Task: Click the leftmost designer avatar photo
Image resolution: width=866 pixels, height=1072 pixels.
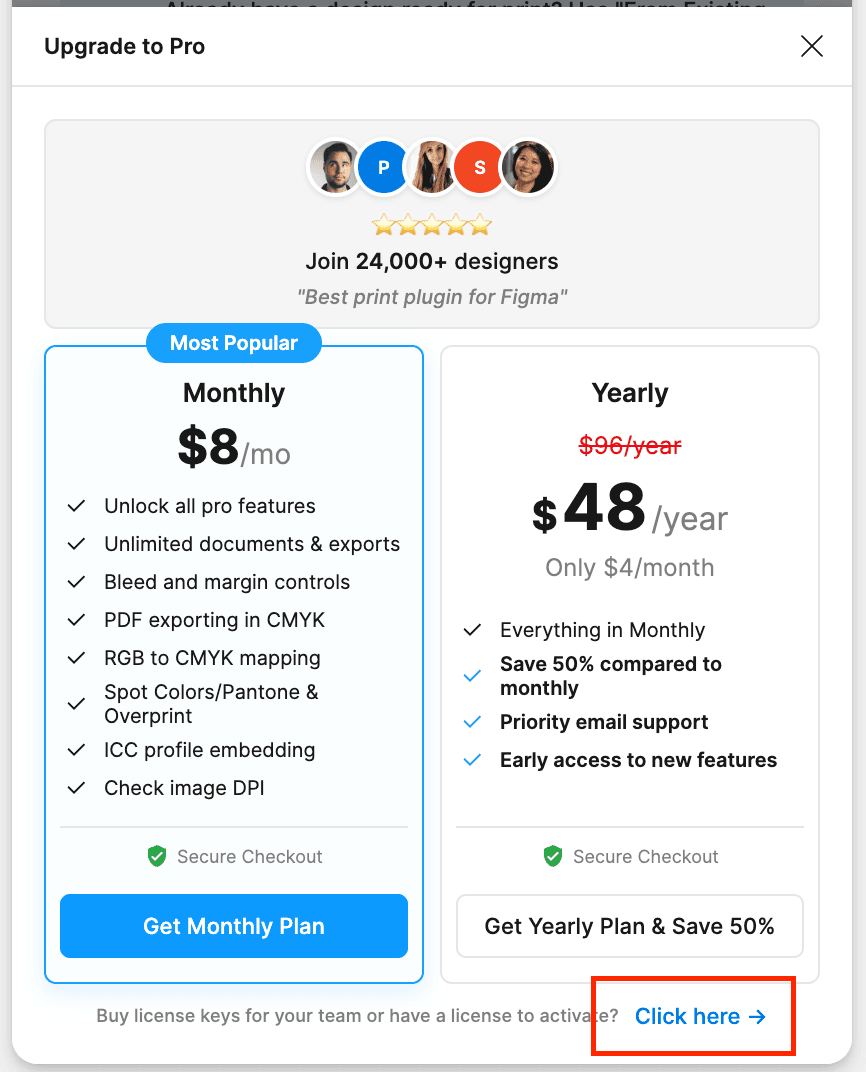Action: [x=335, y=167]
